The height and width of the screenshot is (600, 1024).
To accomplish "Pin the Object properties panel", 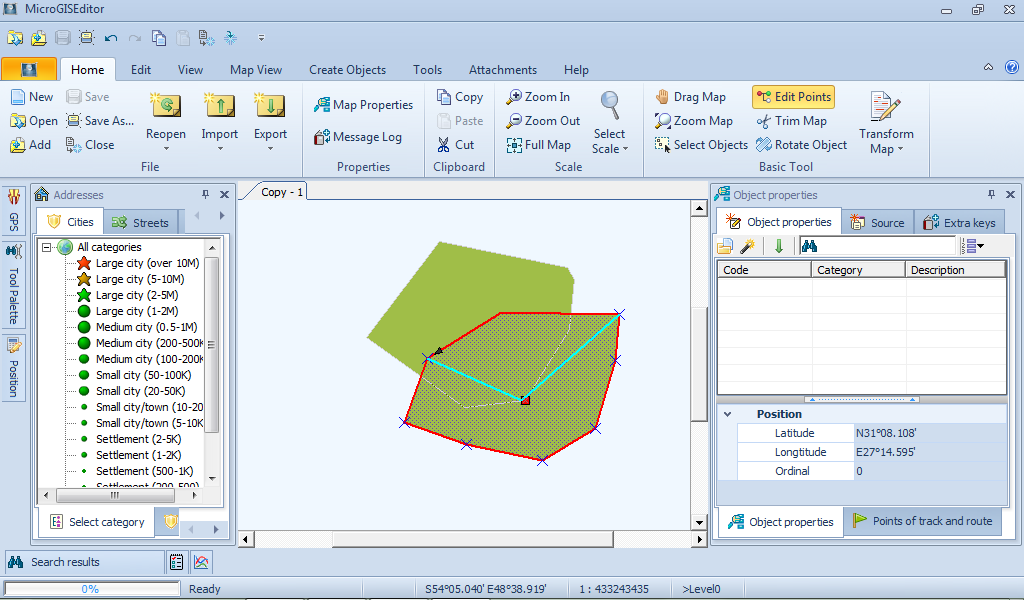I will pos(991,195).
